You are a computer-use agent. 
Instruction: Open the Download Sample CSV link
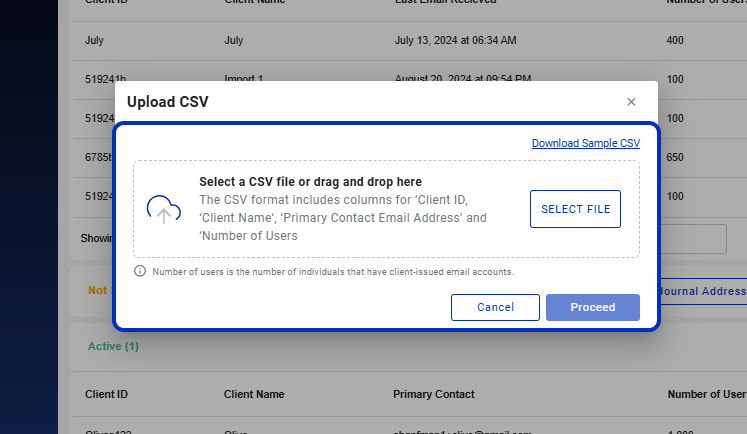585,143
